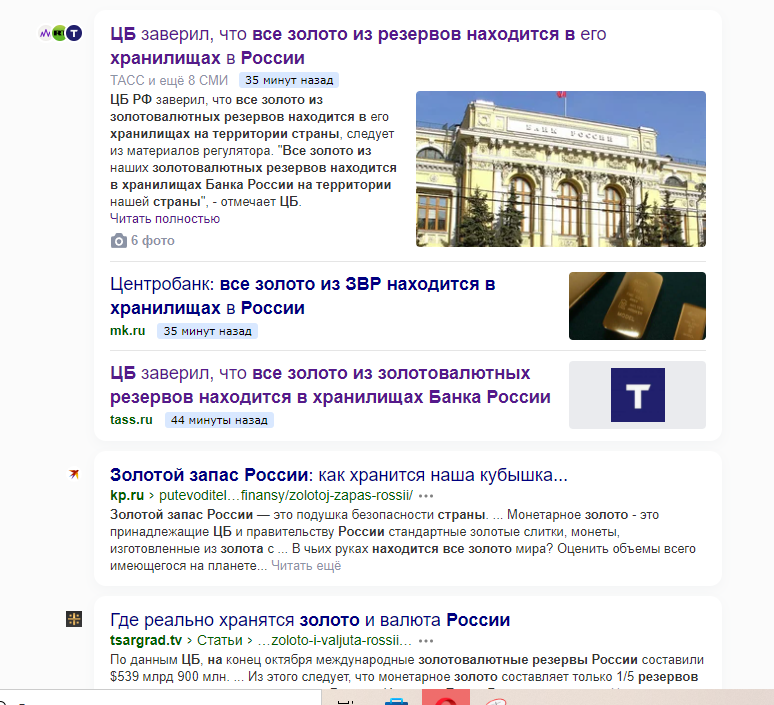Open the three-dot menu on the kp.ru result
The width and height of the screenshot is (774, 705).
click(x=426, y=496)
